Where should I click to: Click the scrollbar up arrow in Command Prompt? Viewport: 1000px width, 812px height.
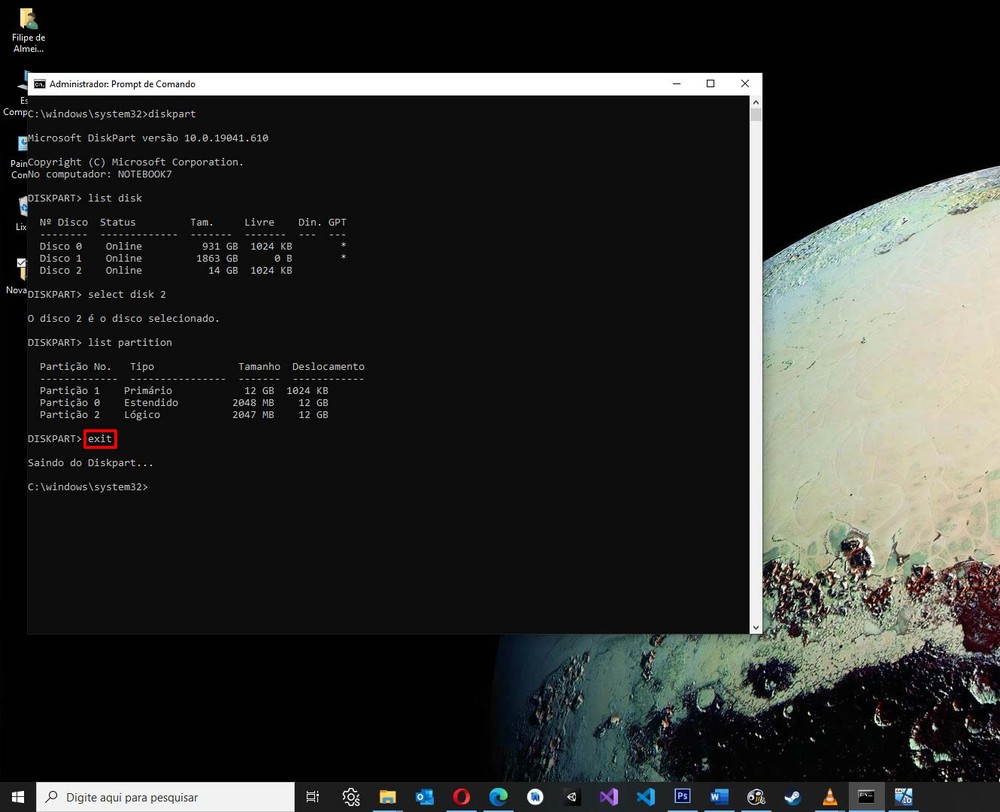point(756,103)
